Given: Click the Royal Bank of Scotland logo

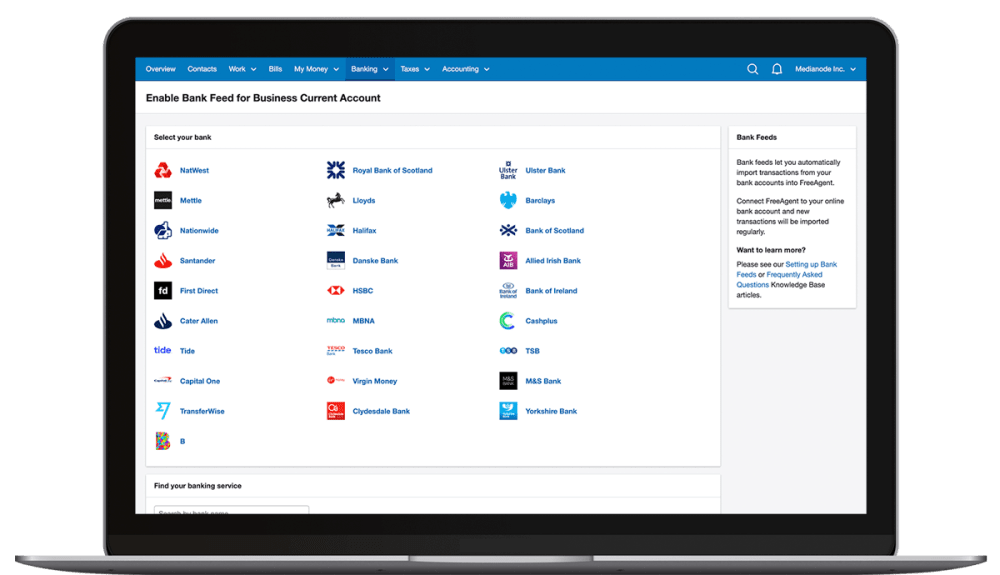Looking at the screenshot, I should tap(336, 170).
